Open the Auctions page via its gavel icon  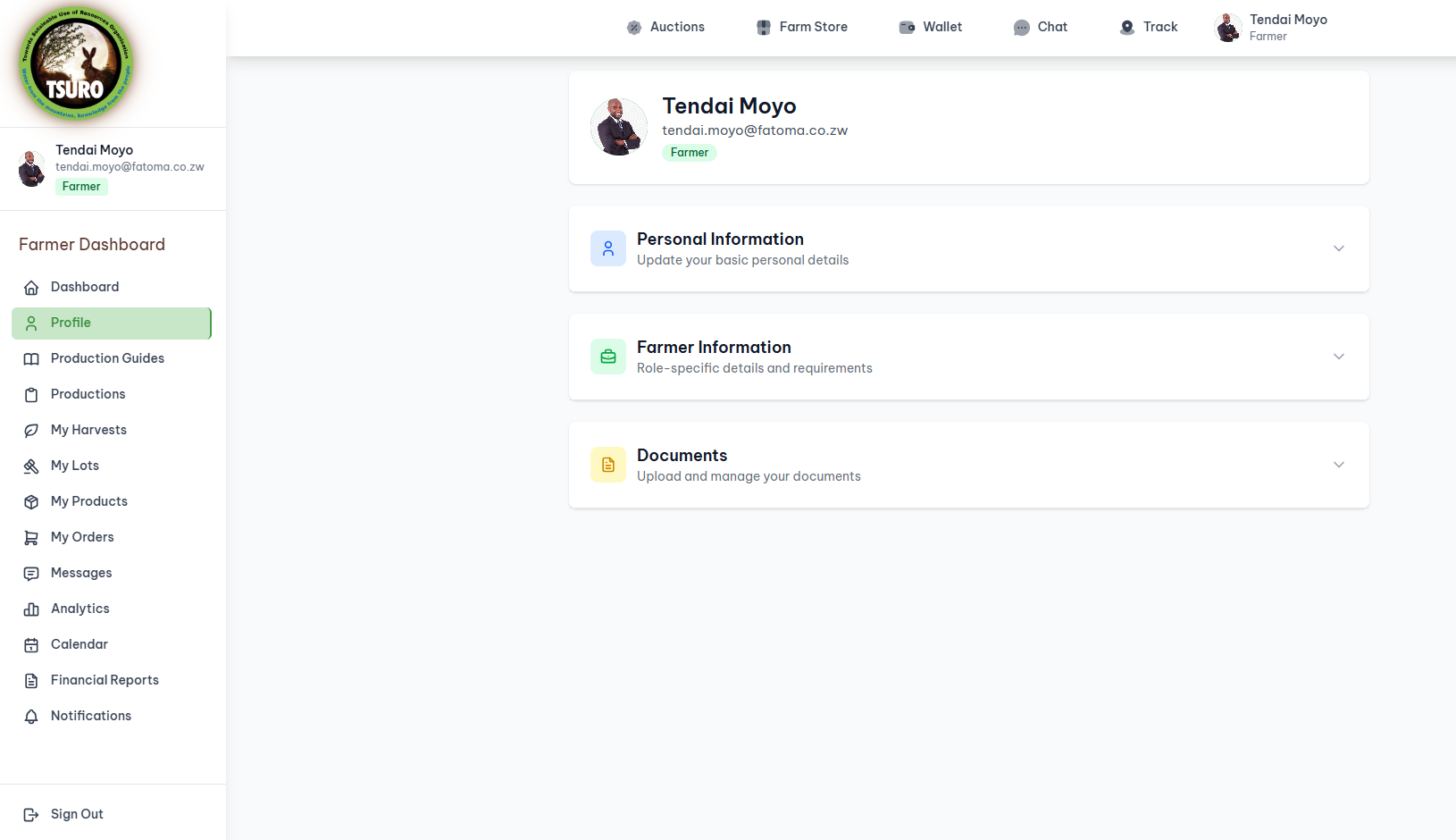(x=633, y=27)
